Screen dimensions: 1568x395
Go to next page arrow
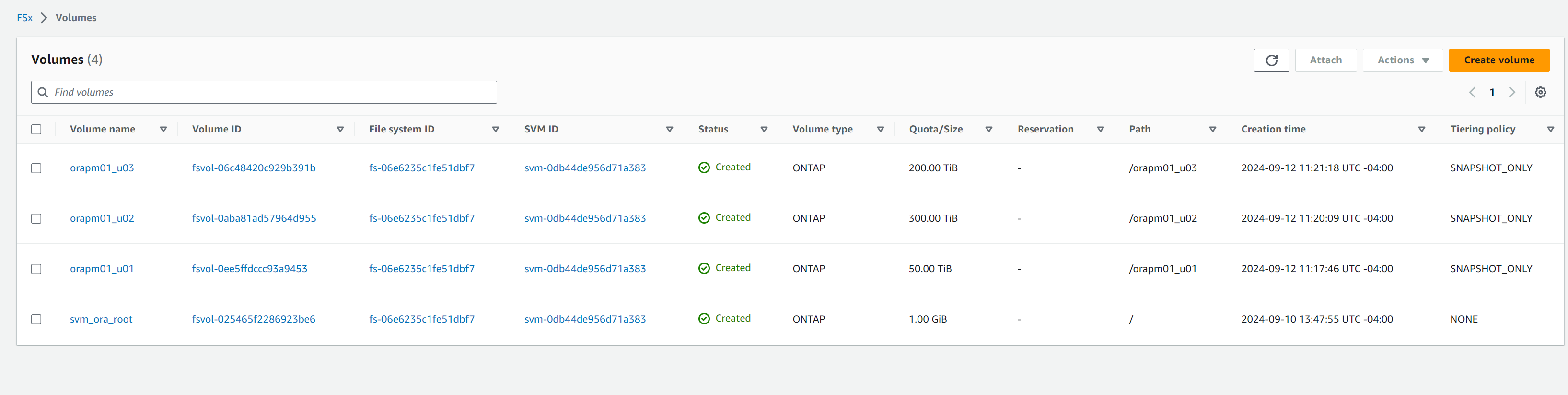[x=1512, y=92]
